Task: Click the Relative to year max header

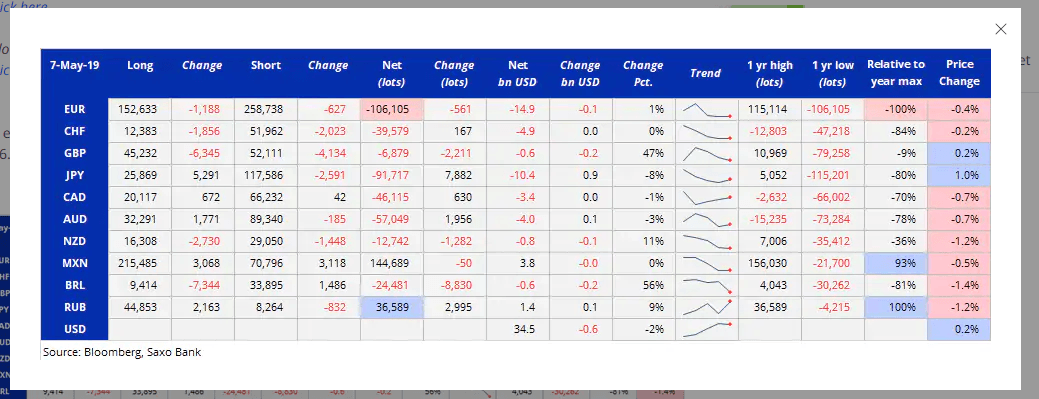Action: [x=896, y=73]
